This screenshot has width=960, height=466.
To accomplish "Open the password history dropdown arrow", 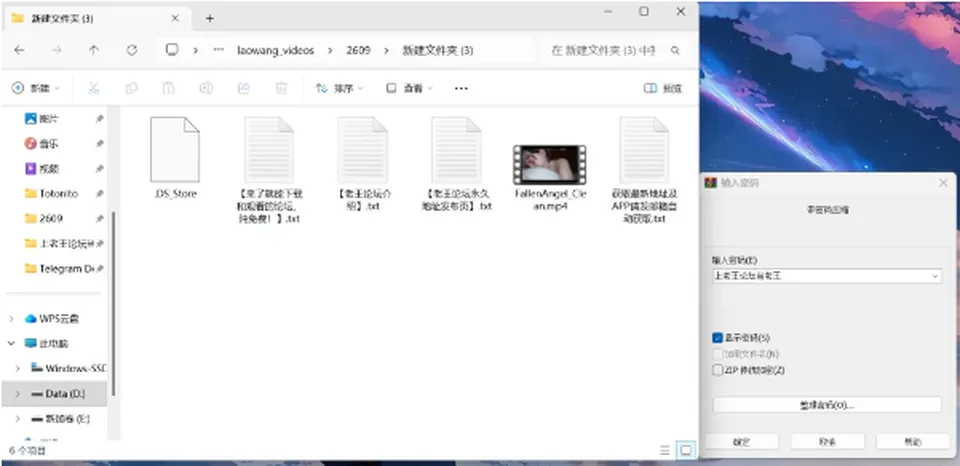I will [935, 276].
